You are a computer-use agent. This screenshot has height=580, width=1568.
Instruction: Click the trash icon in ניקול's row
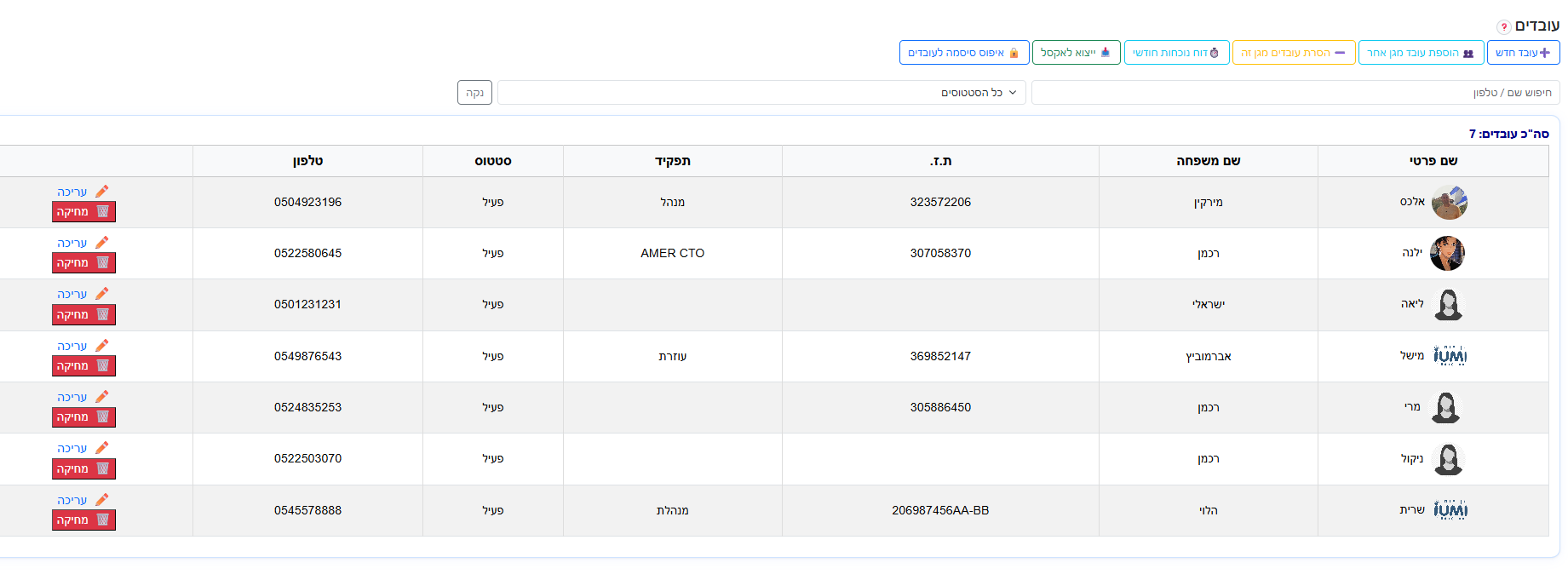(x=103, y=468)
